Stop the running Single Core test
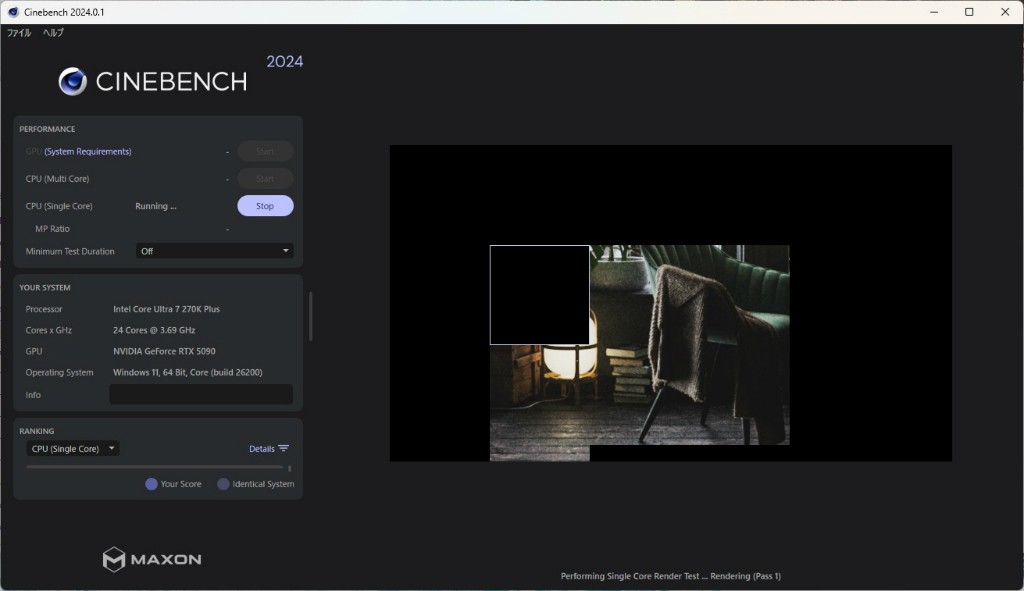Viewport: 1024px width, 591px height. click(265, 206)
